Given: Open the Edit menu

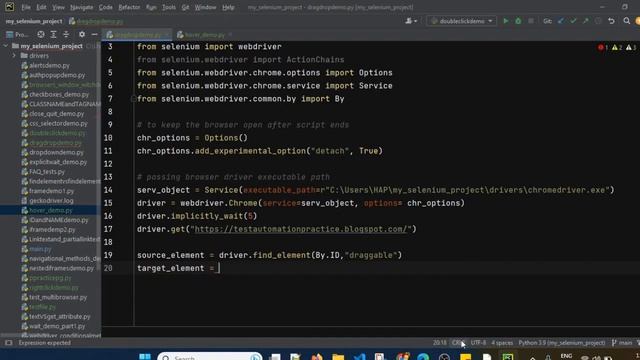Looking at the screenshot, I should coord(41,7).
